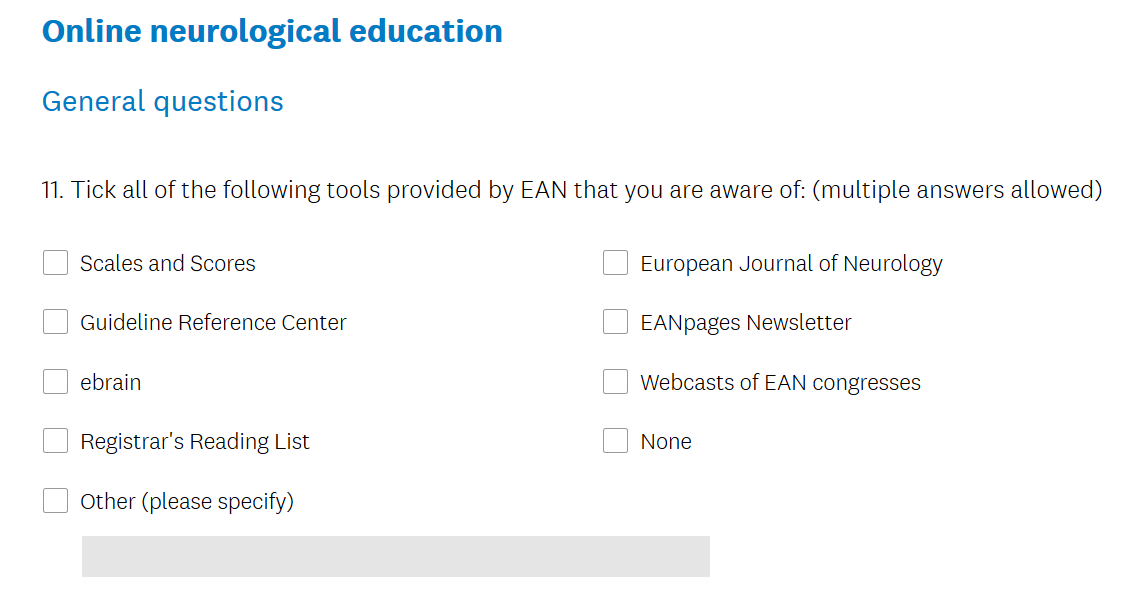1135x611 pixels.
Task: Click the "EANpages Newsletter" label text
Action: 746,323
